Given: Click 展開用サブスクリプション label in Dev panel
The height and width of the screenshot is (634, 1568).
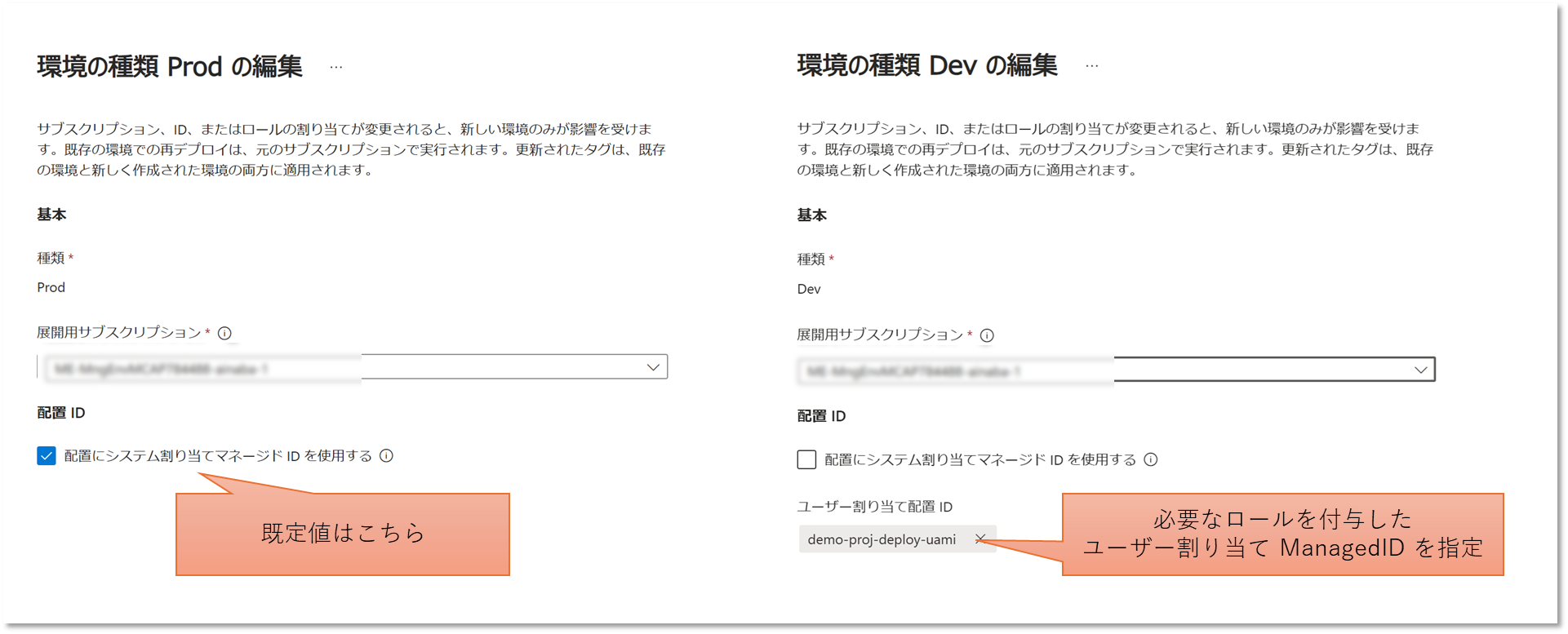Looking at the screenshot, I should click(x=880, y=335).
